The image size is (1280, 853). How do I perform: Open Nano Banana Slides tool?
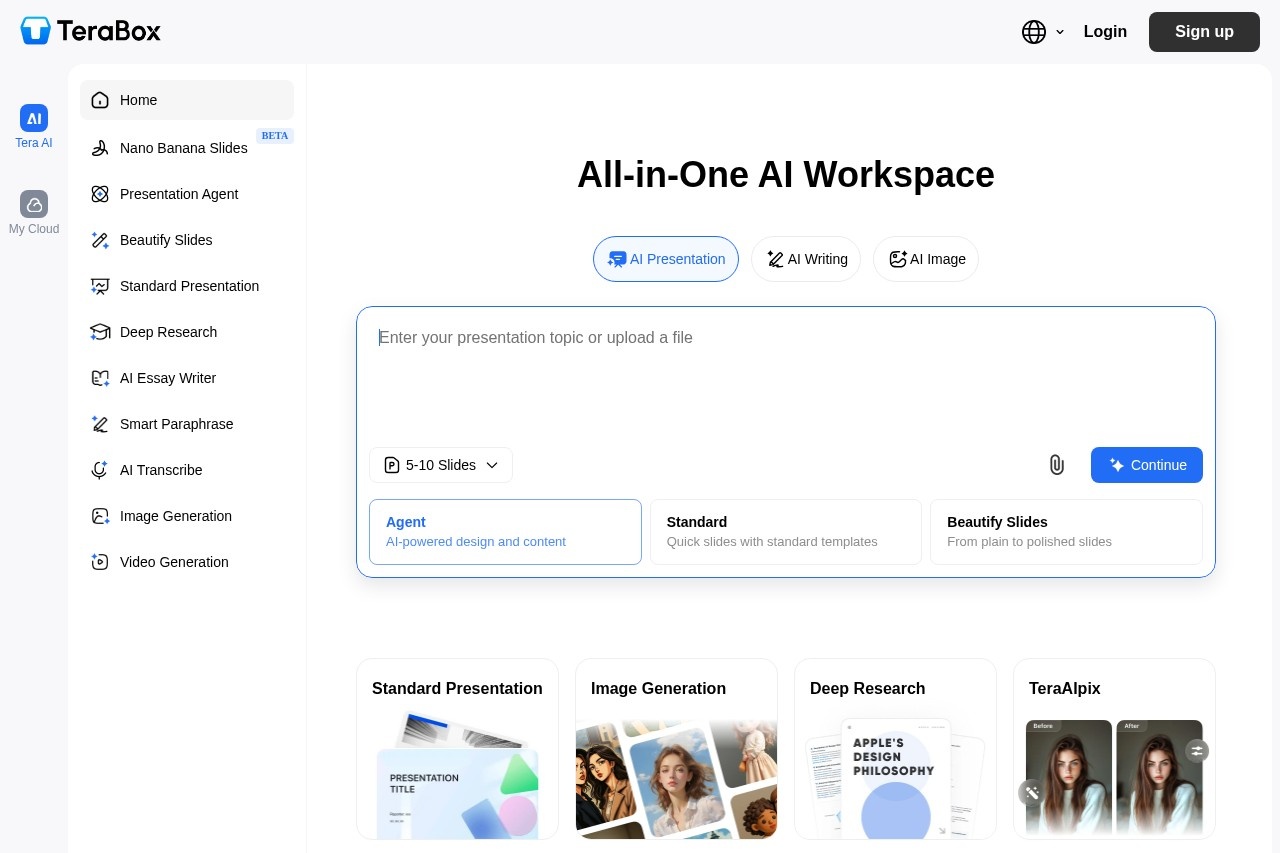[183, 148]
